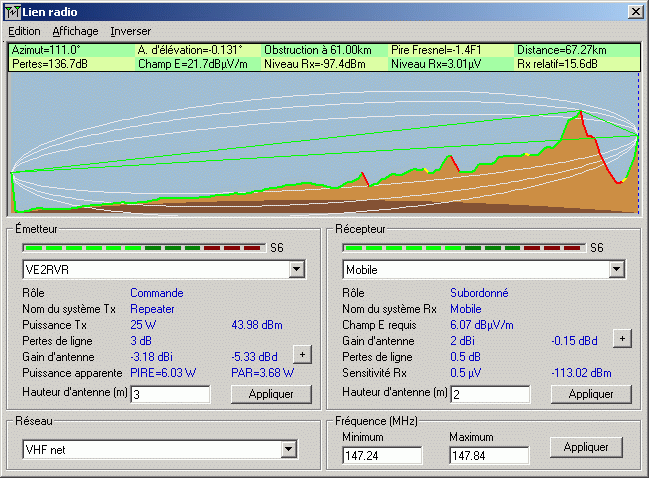Apply the receiver antenna height
Screen dimensions: 649x478
pyautogui.click(x=591, y=394)
